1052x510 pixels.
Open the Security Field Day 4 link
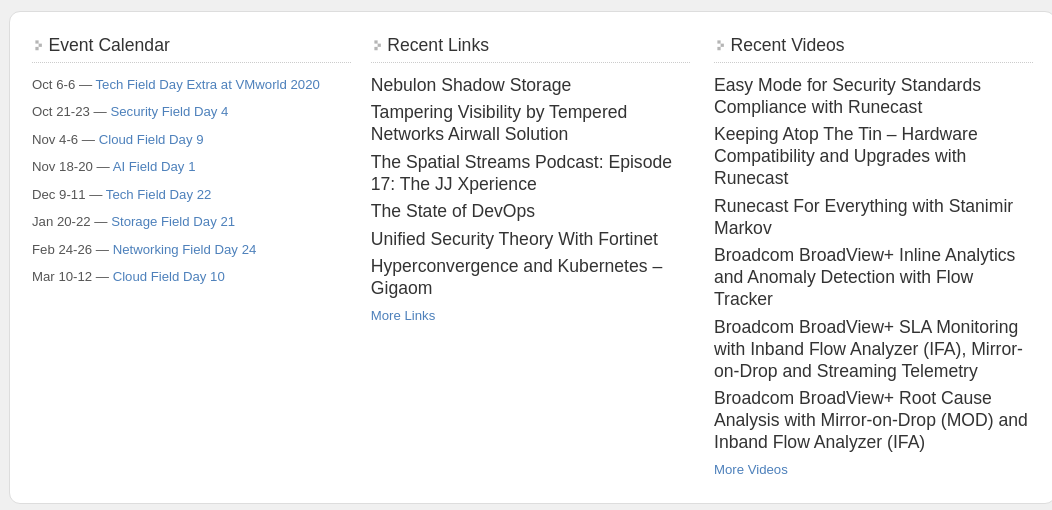tap(169, 112)
